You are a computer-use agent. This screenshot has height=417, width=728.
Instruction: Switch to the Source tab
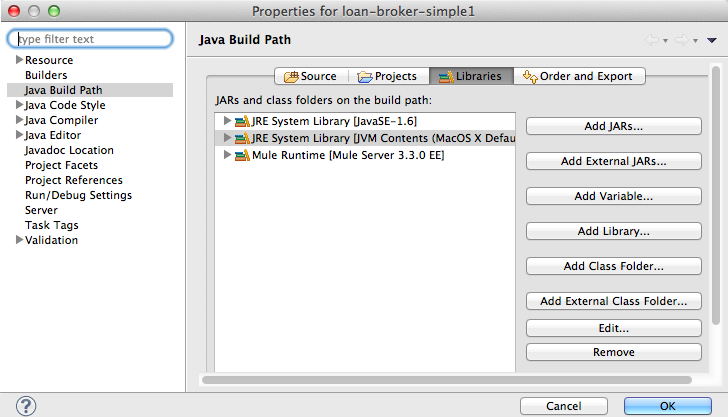311,76
